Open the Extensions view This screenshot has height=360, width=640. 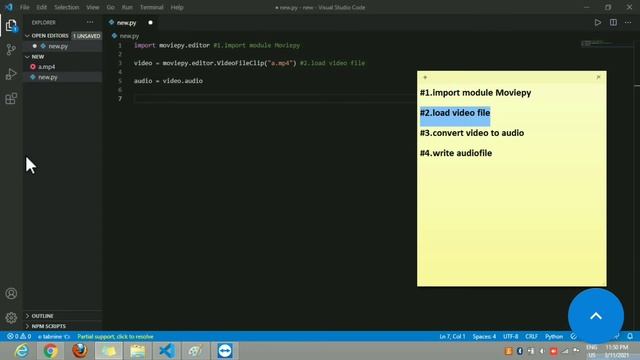pos(11,98)
